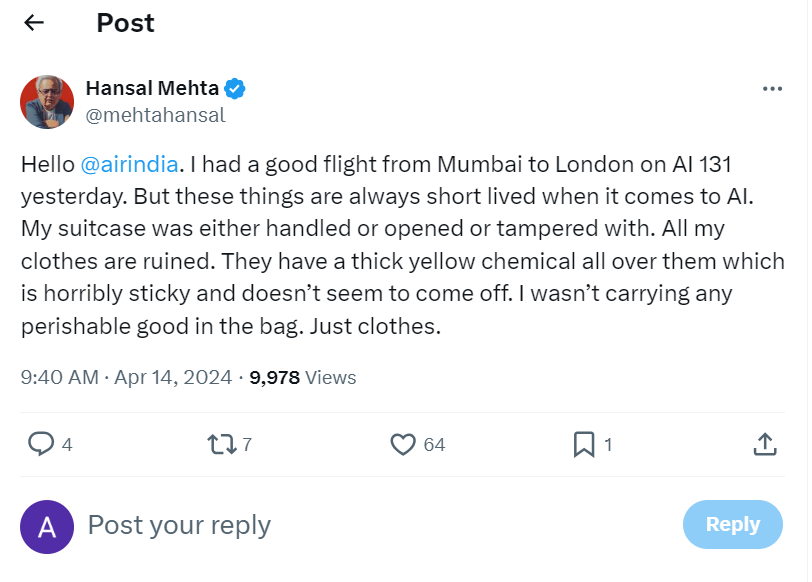The height and width of the screenshot is (582, 812).
Task: Open the three-dot more options menu
Action: [772, 89]
